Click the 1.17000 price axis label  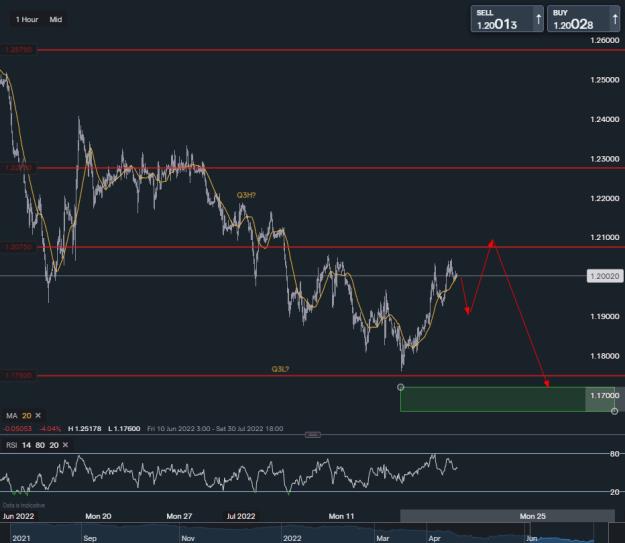pyautogui.click(x=605, y=395)
